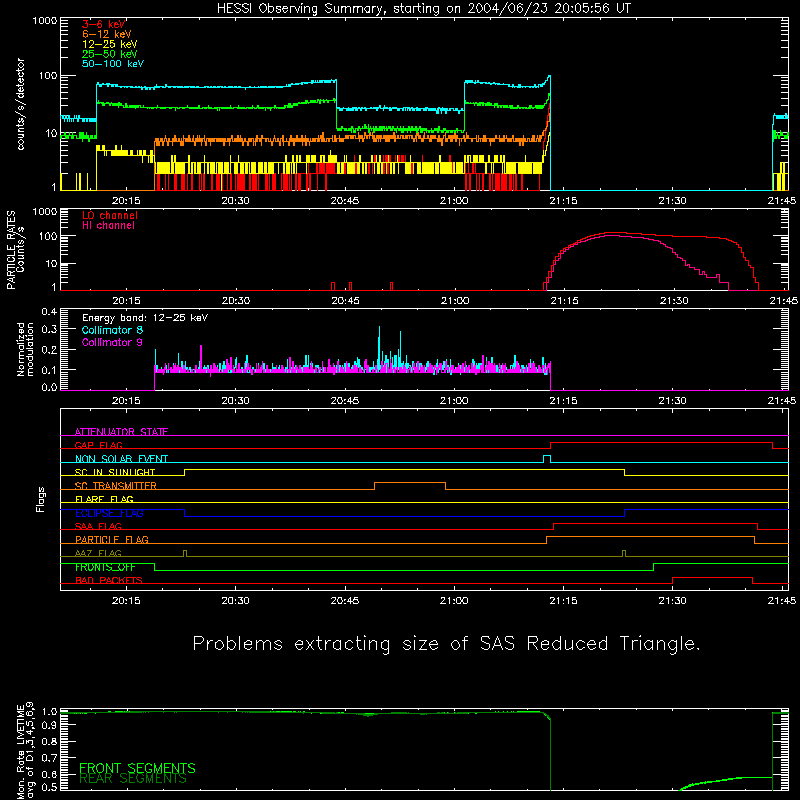Click the ATTENUATOR STATE flag label
Image resolution: width=800 pixels, height=800 pixels.
(x=121, y=432)
